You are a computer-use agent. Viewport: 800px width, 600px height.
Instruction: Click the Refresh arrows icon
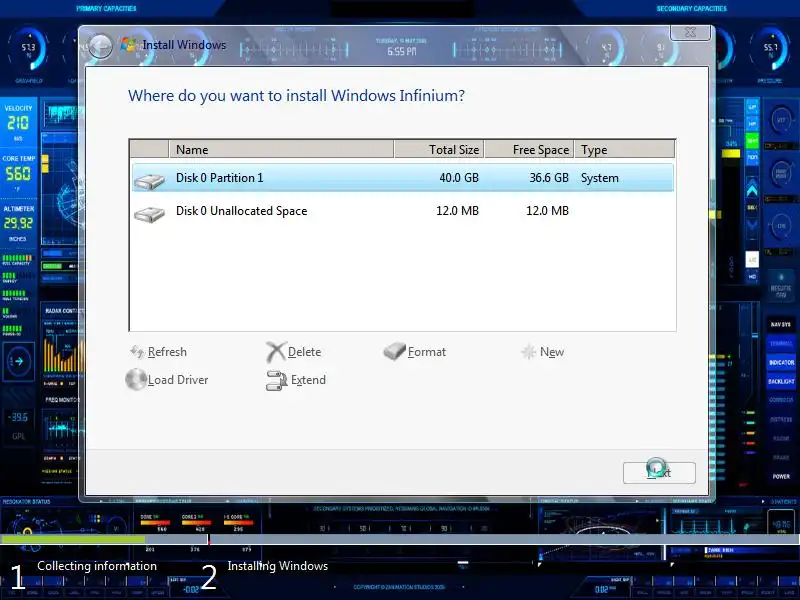(137, 352)
